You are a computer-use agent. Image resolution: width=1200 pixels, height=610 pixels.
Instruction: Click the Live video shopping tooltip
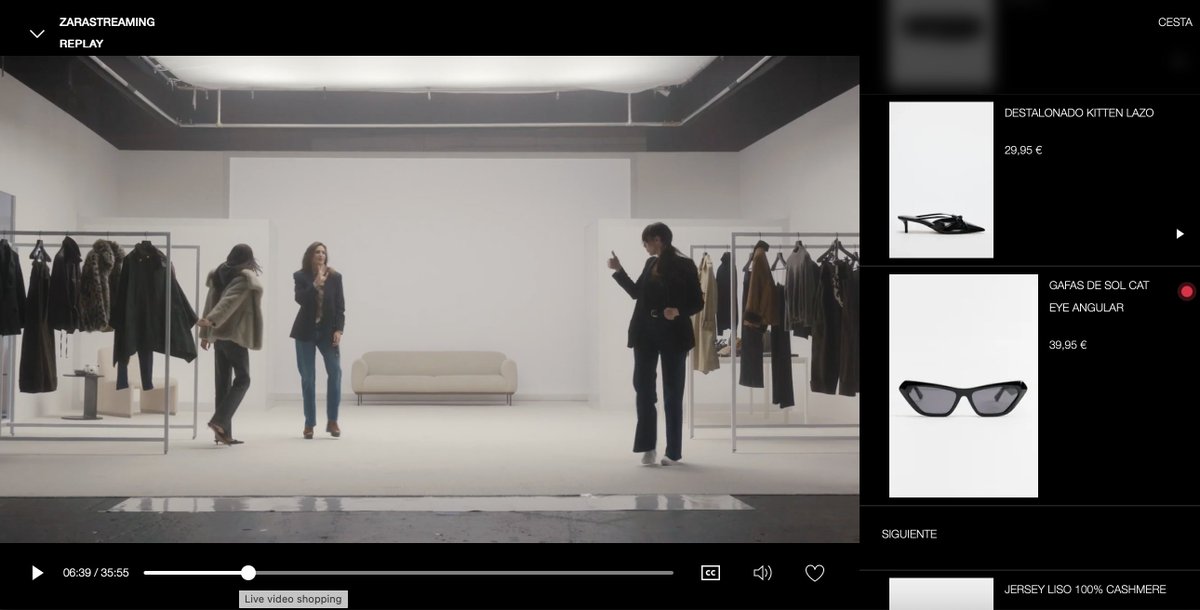tap(291, 598)
